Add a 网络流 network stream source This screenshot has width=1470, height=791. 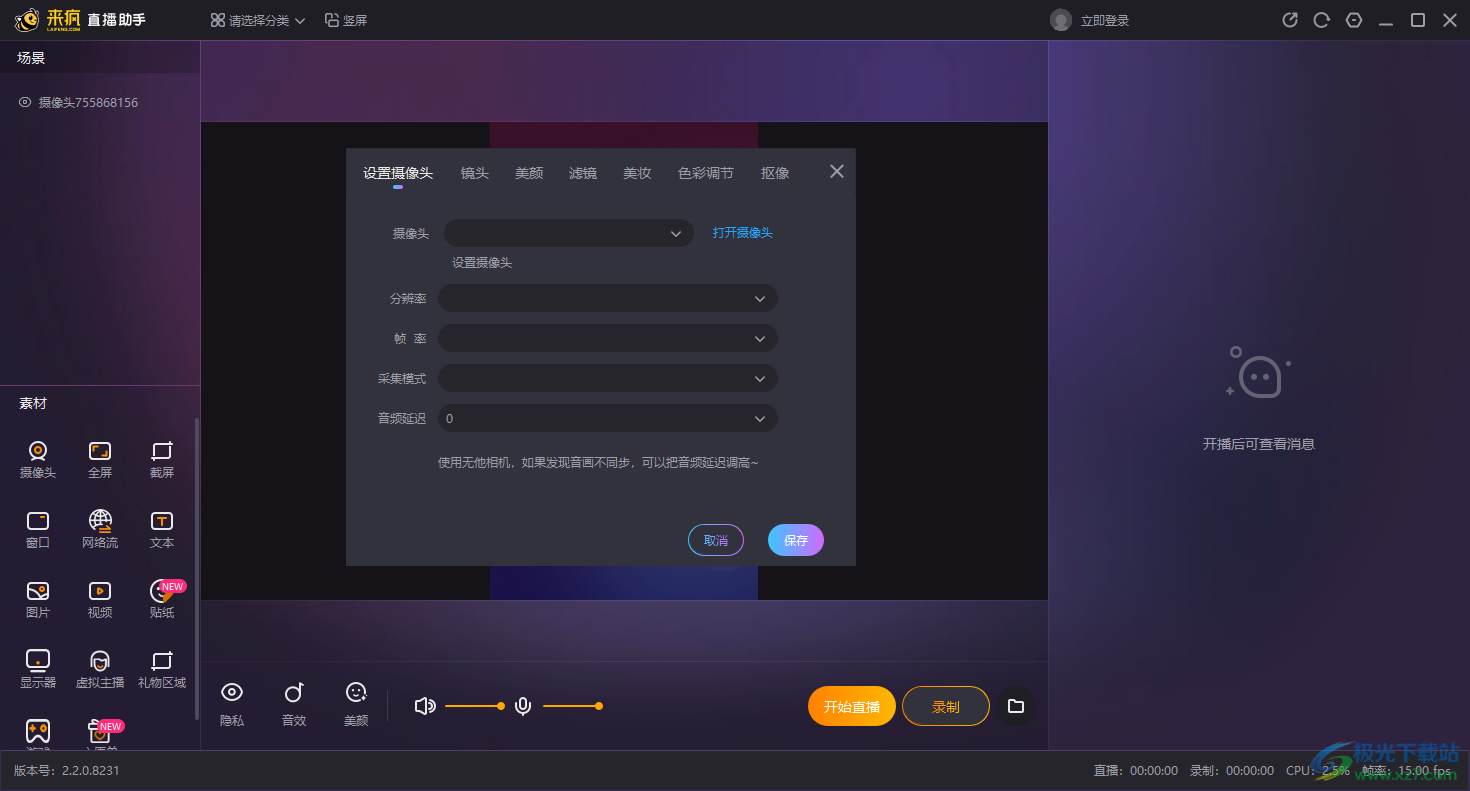point(100,529)
